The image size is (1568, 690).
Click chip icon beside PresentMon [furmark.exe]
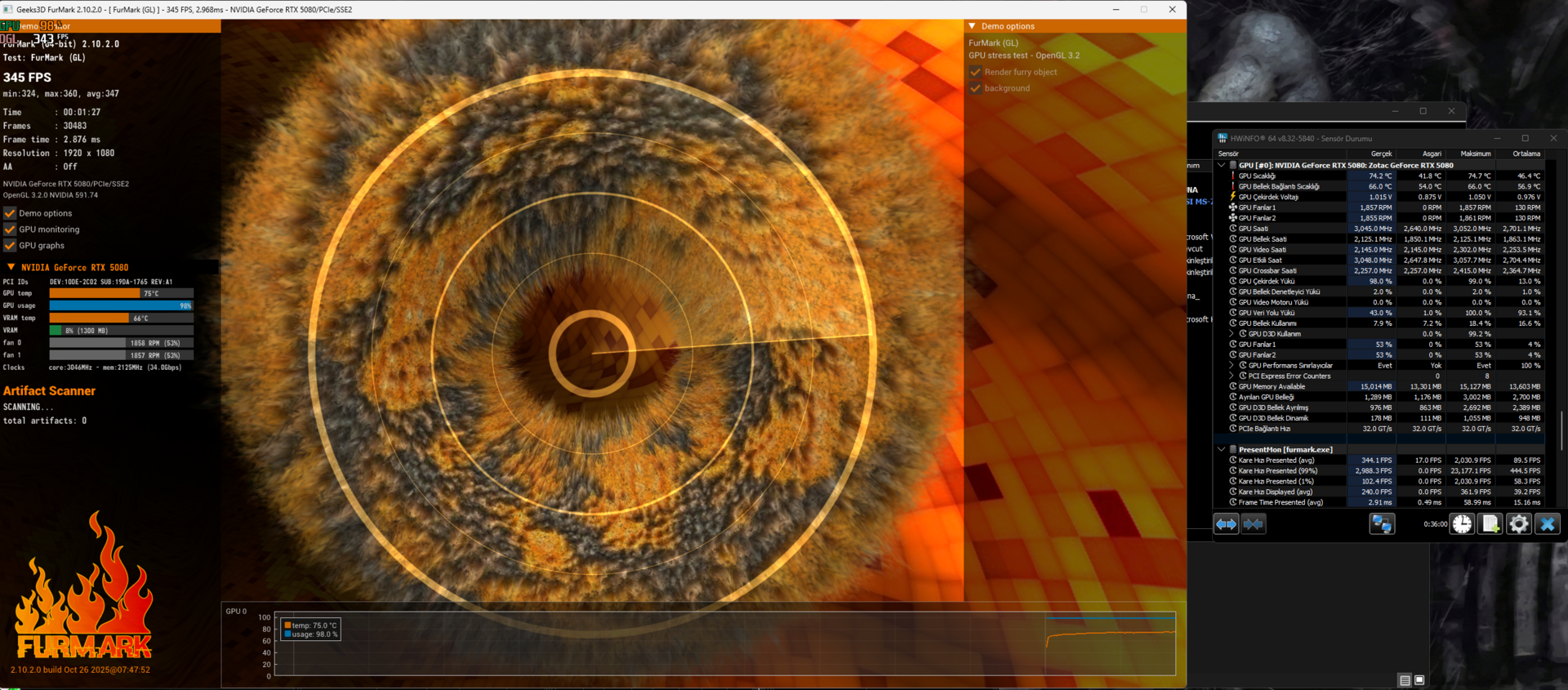1233,449
